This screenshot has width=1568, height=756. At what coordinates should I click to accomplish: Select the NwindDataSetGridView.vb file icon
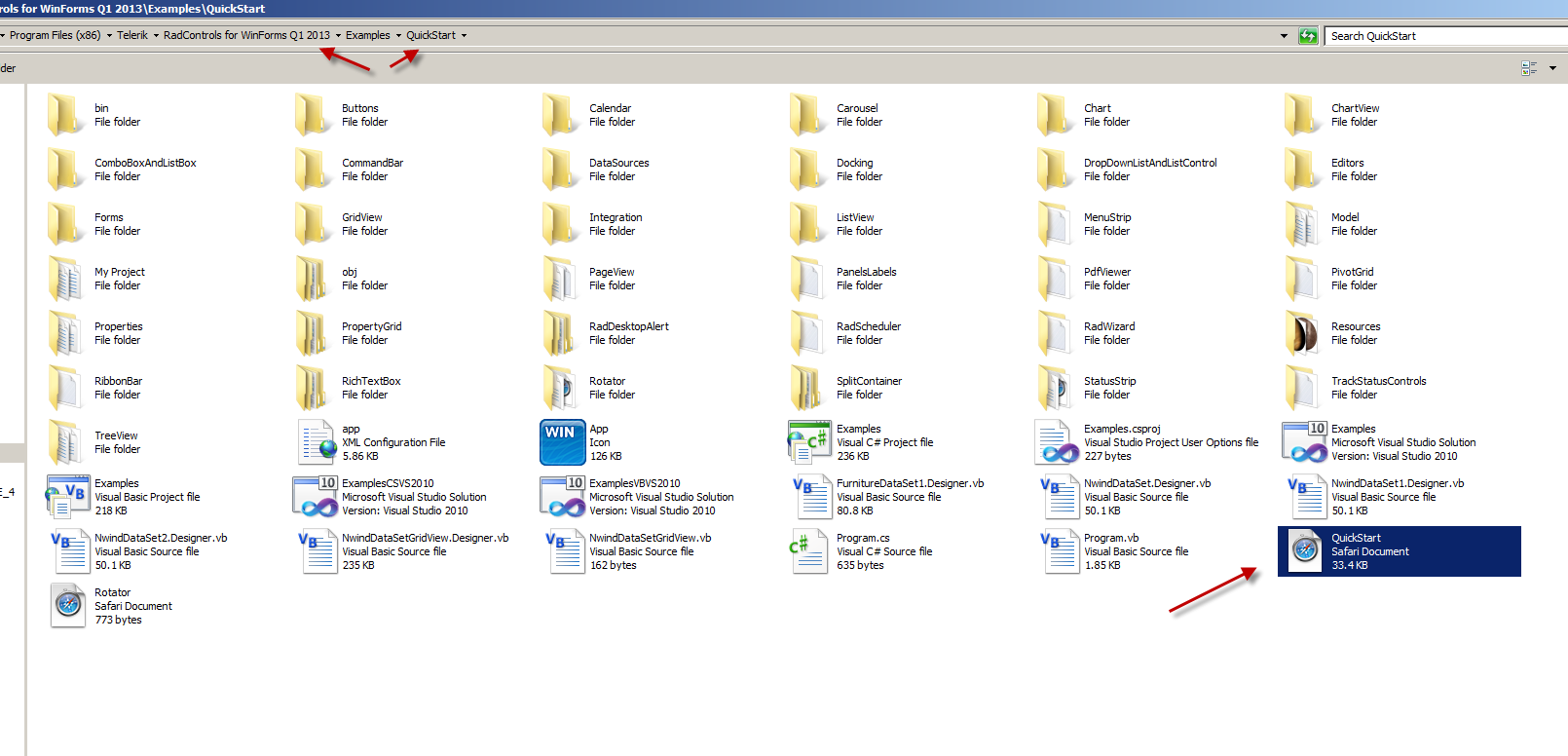[563, 551]
